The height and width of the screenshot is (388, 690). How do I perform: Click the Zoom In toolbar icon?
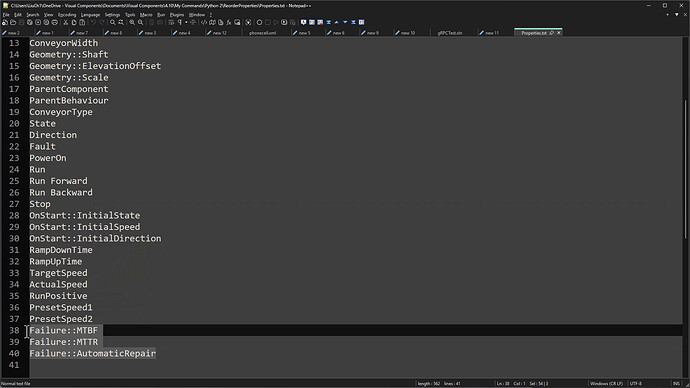tap(132, 22)
